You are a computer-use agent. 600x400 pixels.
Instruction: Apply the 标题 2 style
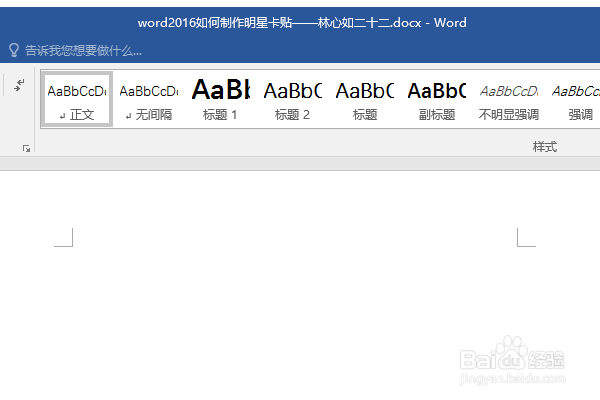(292, 100)
